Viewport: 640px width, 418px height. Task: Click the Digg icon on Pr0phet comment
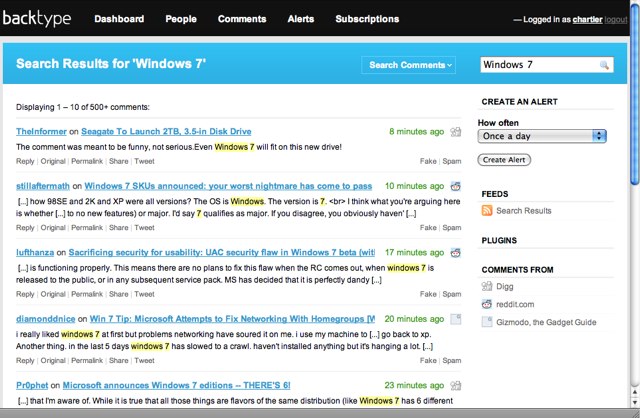pyautogui.click(x=456, y=385)
